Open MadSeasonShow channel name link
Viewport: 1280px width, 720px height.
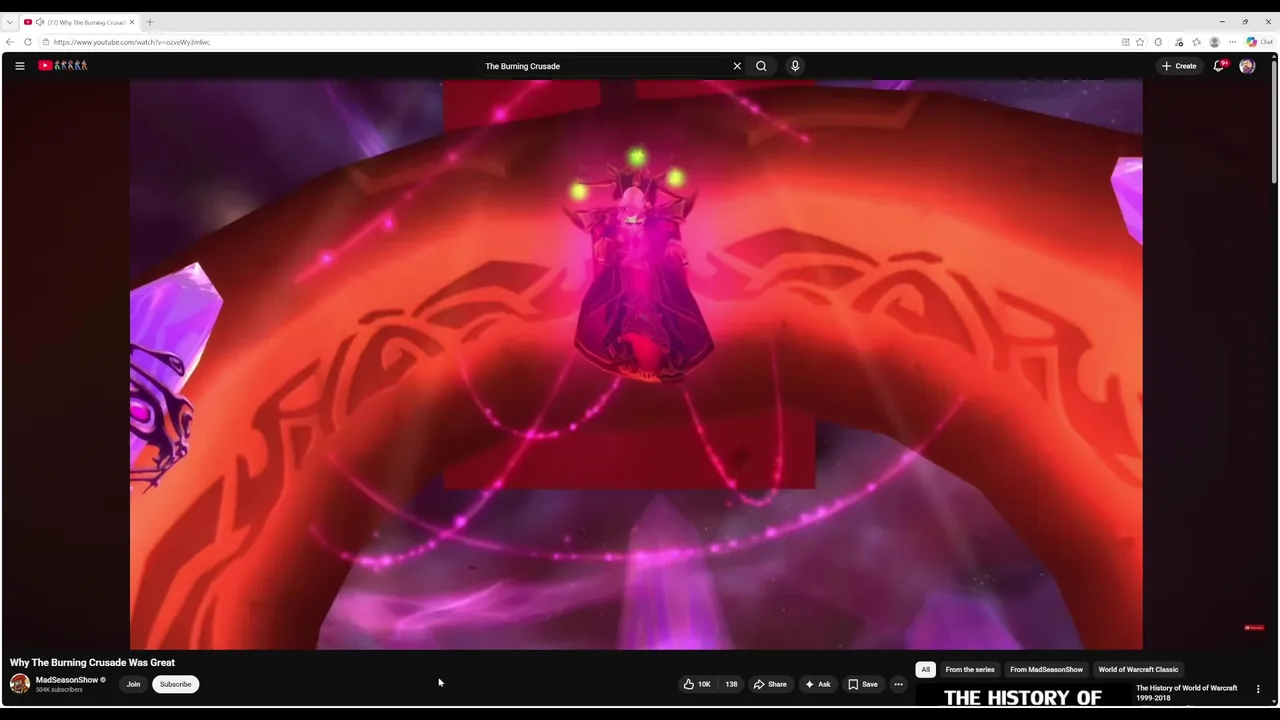point(67,680)
